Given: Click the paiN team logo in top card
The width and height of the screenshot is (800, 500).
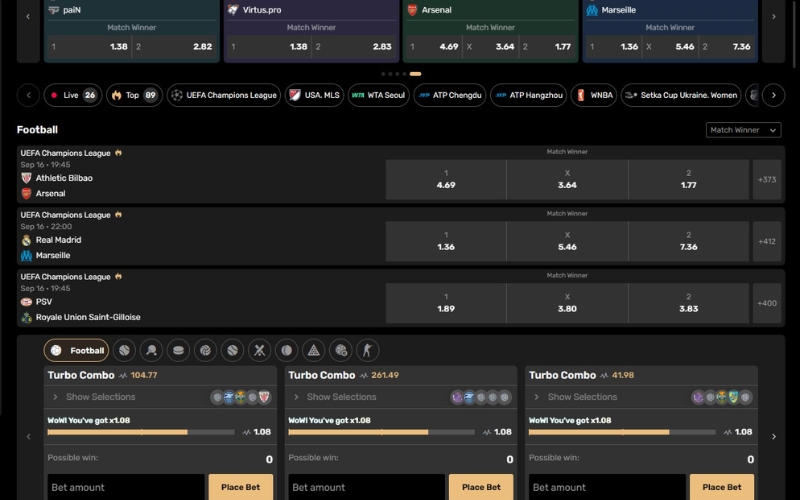Looking at the screenshot, I should [x=54, y=10].
